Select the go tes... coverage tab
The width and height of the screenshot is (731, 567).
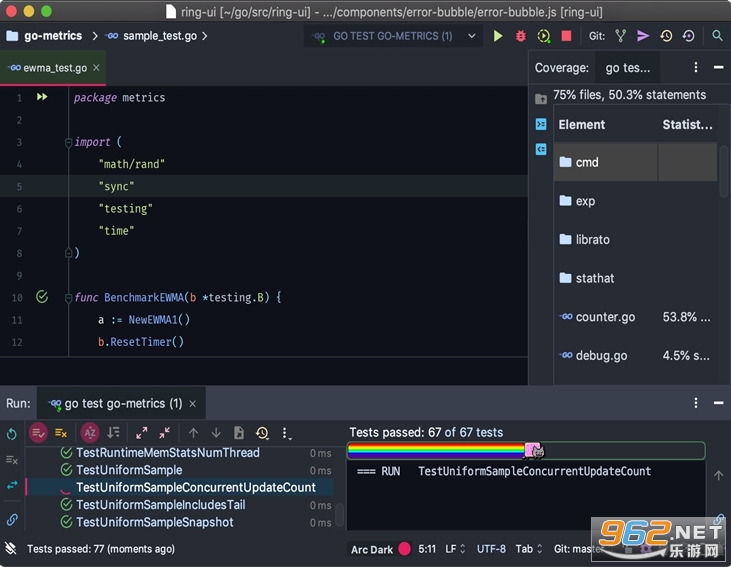[628, 68]
